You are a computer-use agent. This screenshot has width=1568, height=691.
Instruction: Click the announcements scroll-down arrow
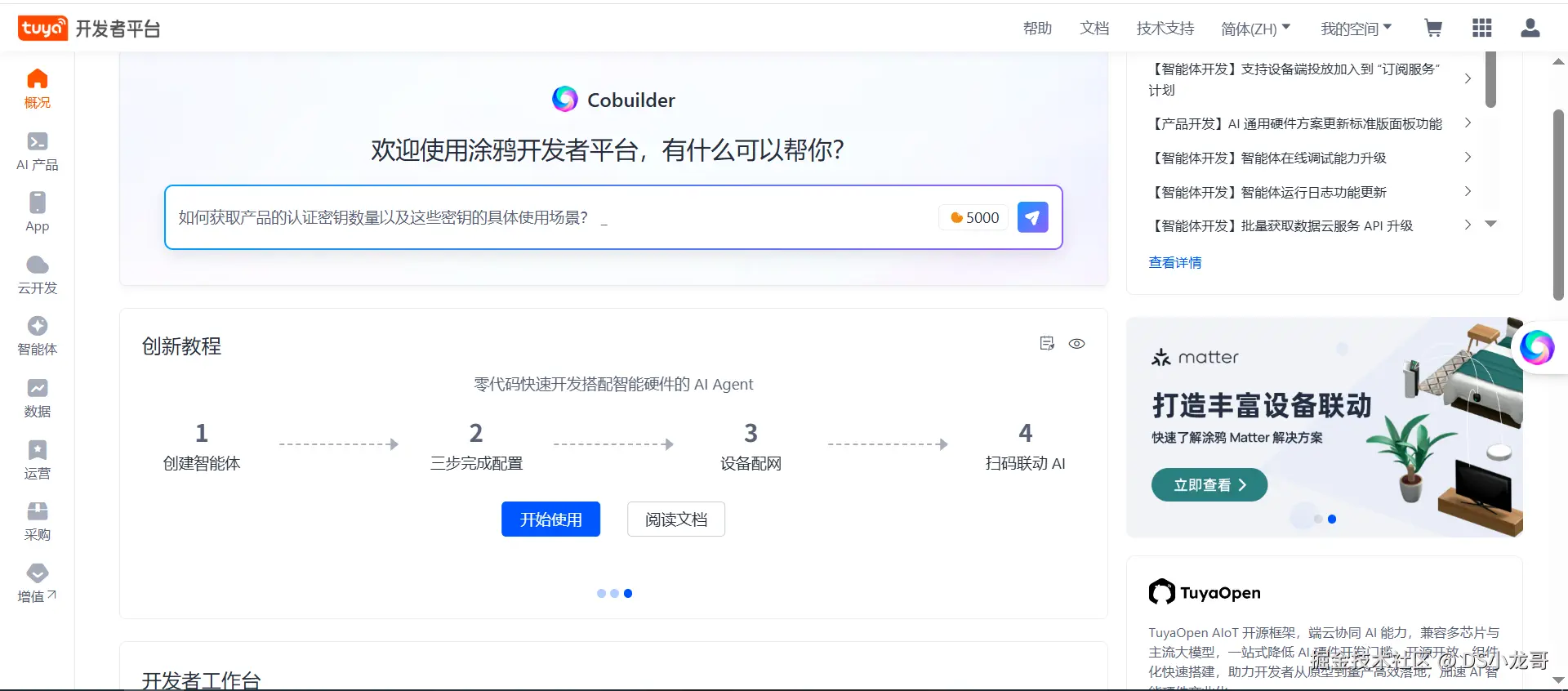tap(1490, 224)
